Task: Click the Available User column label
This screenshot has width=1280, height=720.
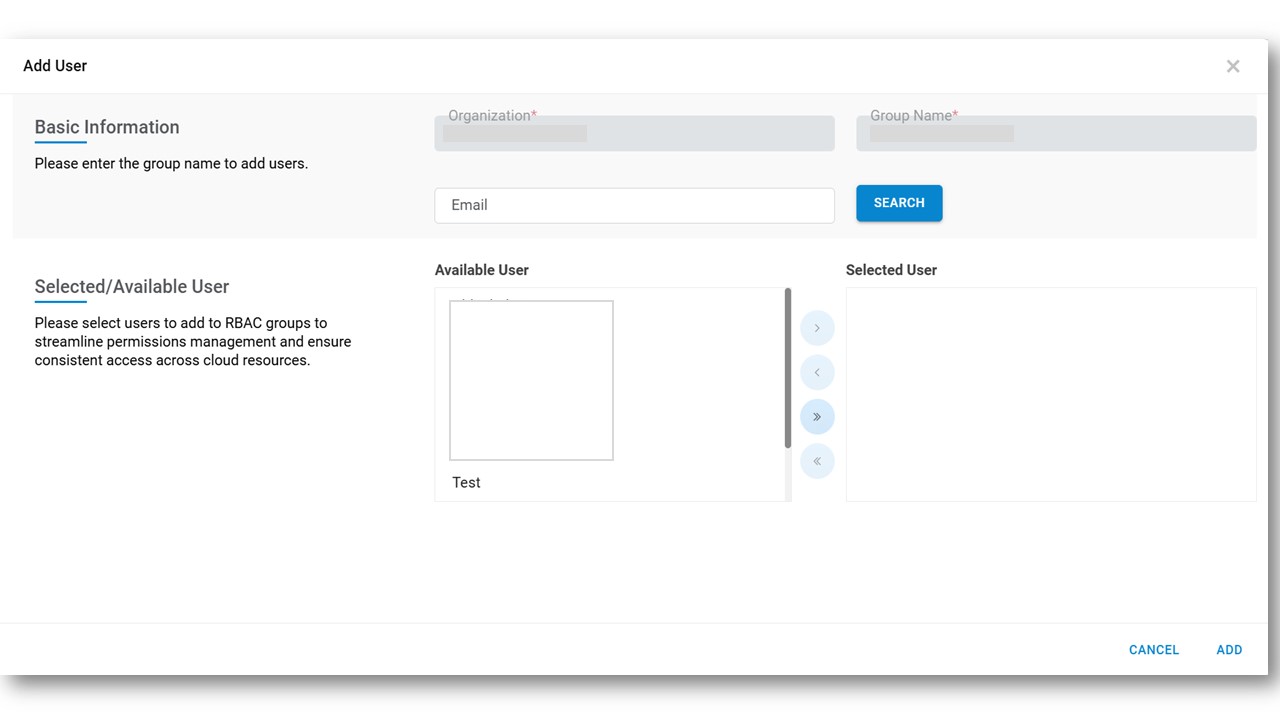Action: 482,270
